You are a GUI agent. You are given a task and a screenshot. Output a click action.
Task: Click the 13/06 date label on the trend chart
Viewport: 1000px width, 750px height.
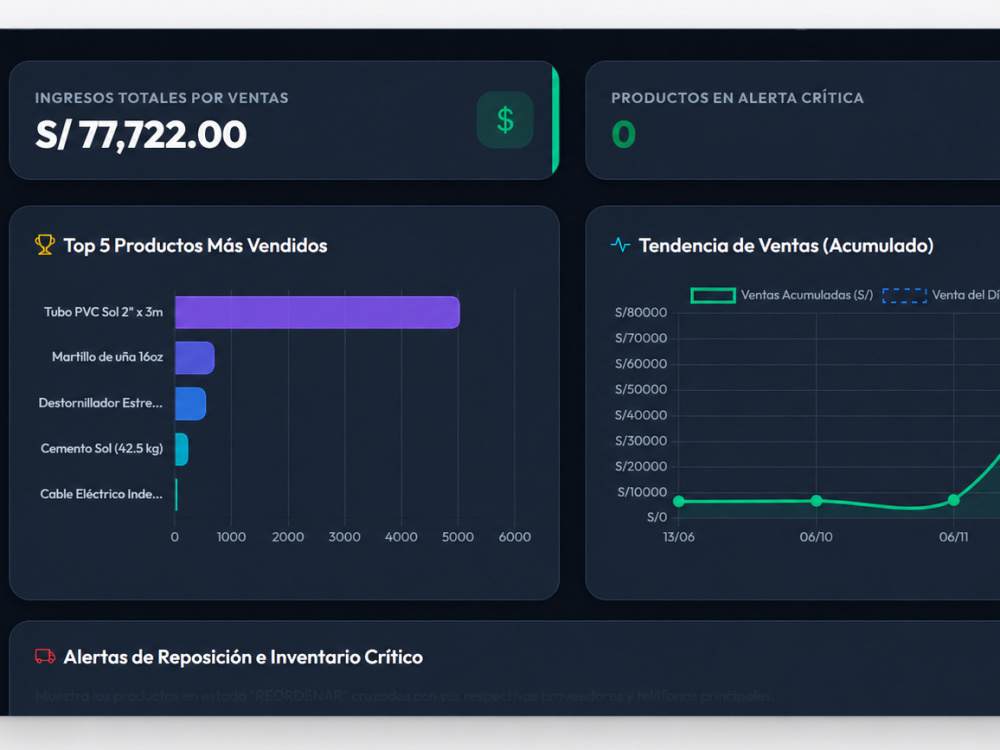point(679,537)
